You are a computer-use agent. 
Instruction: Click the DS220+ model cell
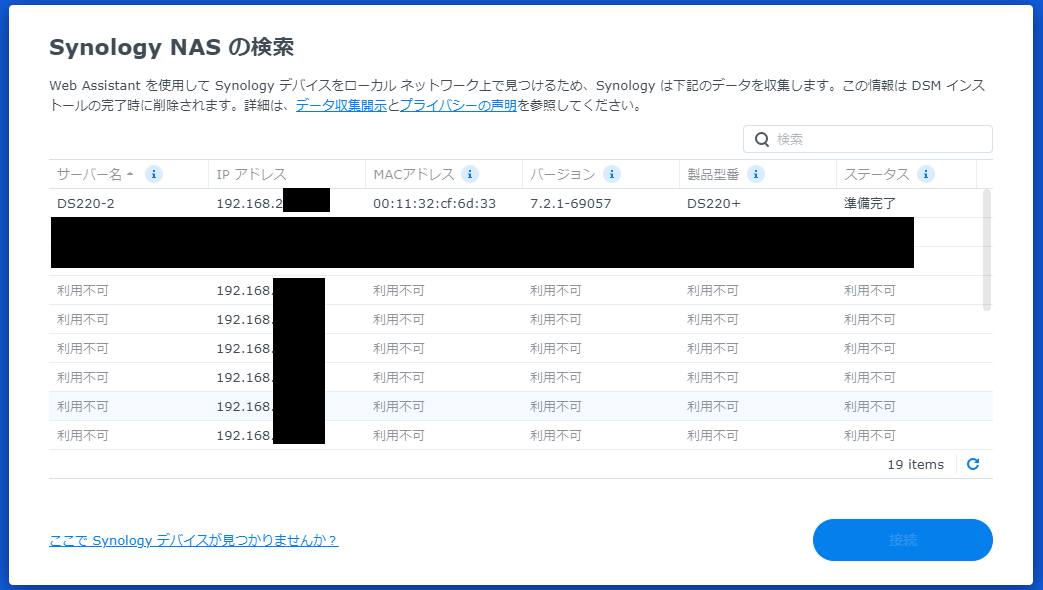coord(714,204)
